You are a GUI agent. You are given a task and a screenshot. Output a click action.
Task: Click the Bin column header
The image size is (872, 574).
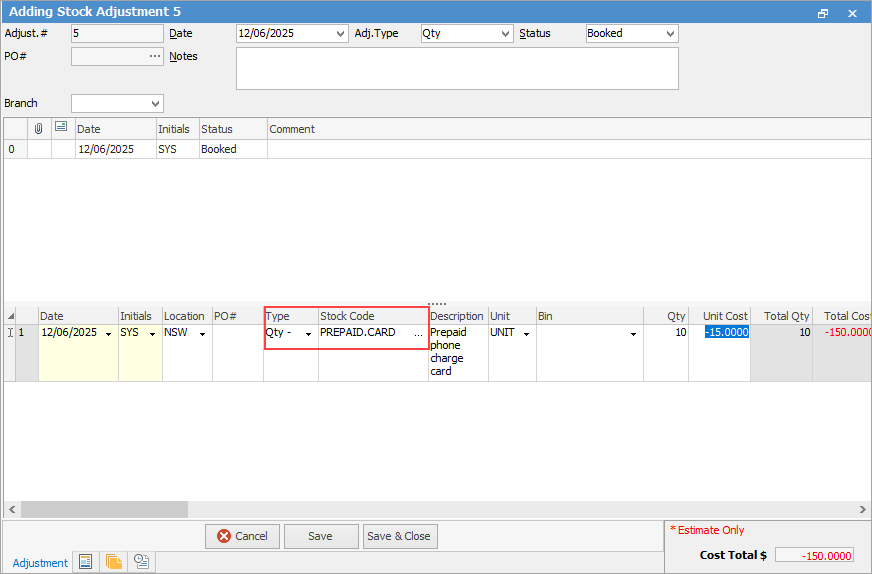pyautogui.click(x=589, y=316)
